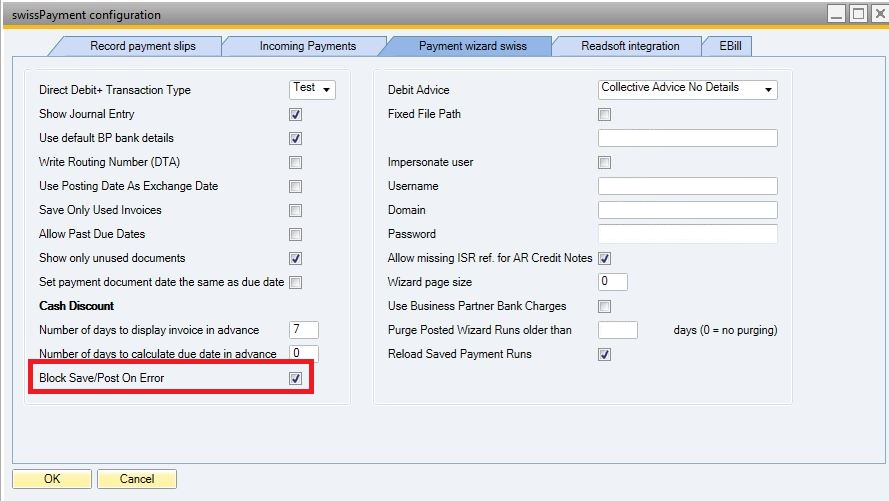Switch to the Incoming Payments tab
This screenshot has width=889, height=501.
pyautogui.click(x=307, y=46)
